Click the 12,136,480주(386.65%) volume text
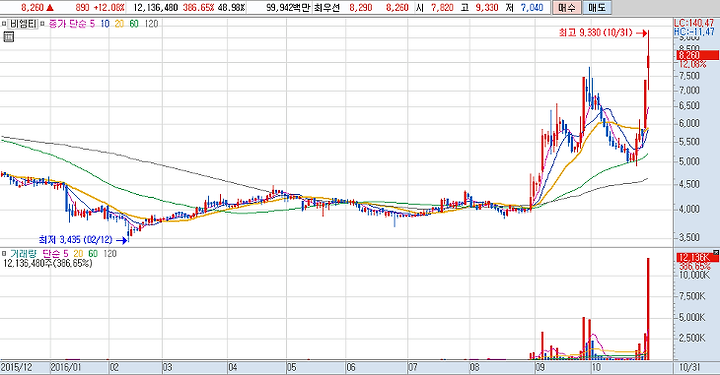Image resolution: width=720 pixels, height=375 pixels. [48, 263]
